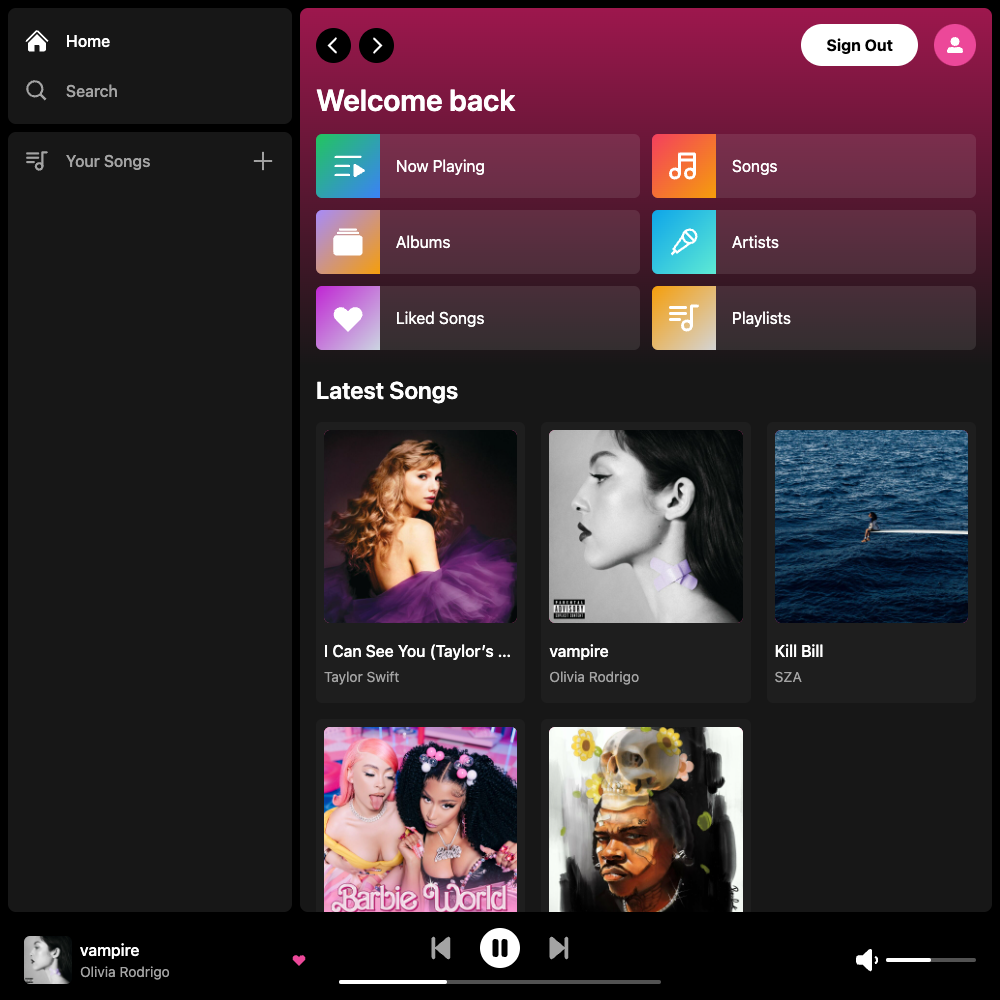The height and width of the screenshot is (1000, 1000).
Task: Open the Playlists tile
Action: [813, 318]
